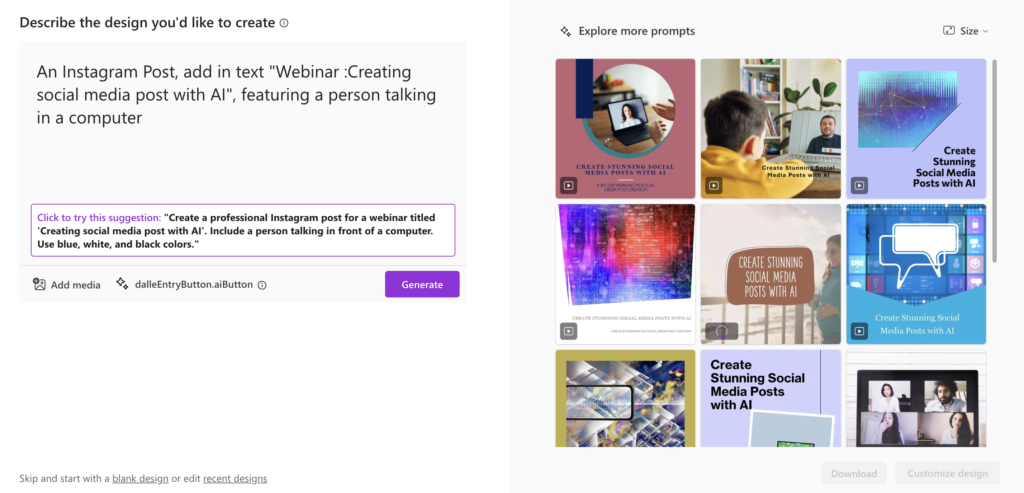Select the beach speech-bubble design thumbnail
Viewport: 1024px width, 493px height.
[771, 274]
